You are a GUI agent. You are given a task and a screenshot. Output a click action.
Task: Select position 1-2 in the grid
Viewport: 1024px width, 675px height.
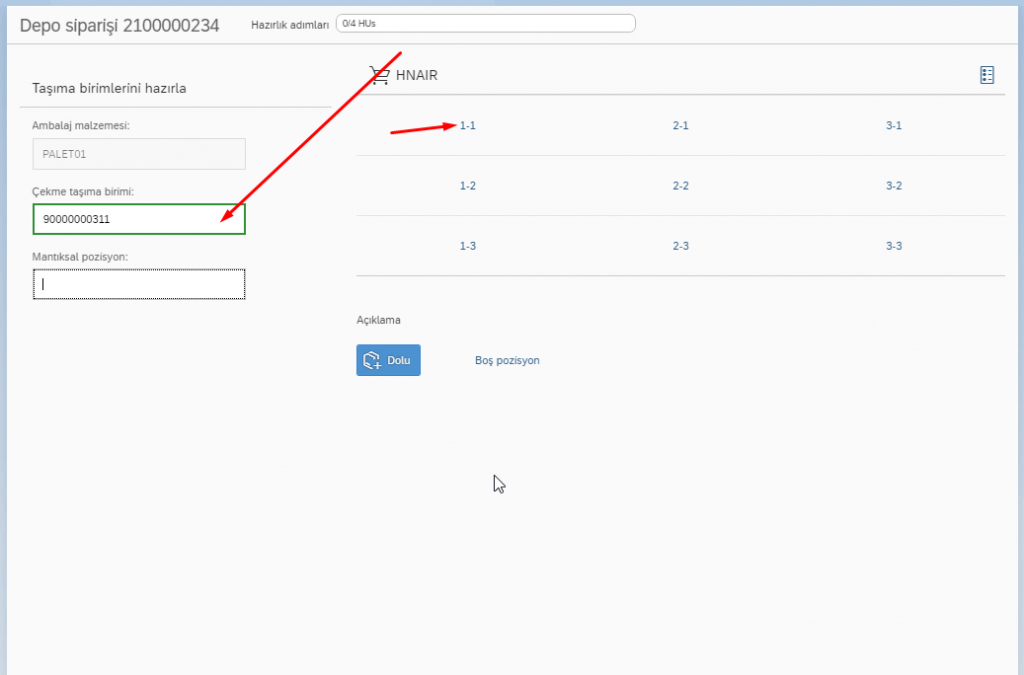(x=467, y=186)
